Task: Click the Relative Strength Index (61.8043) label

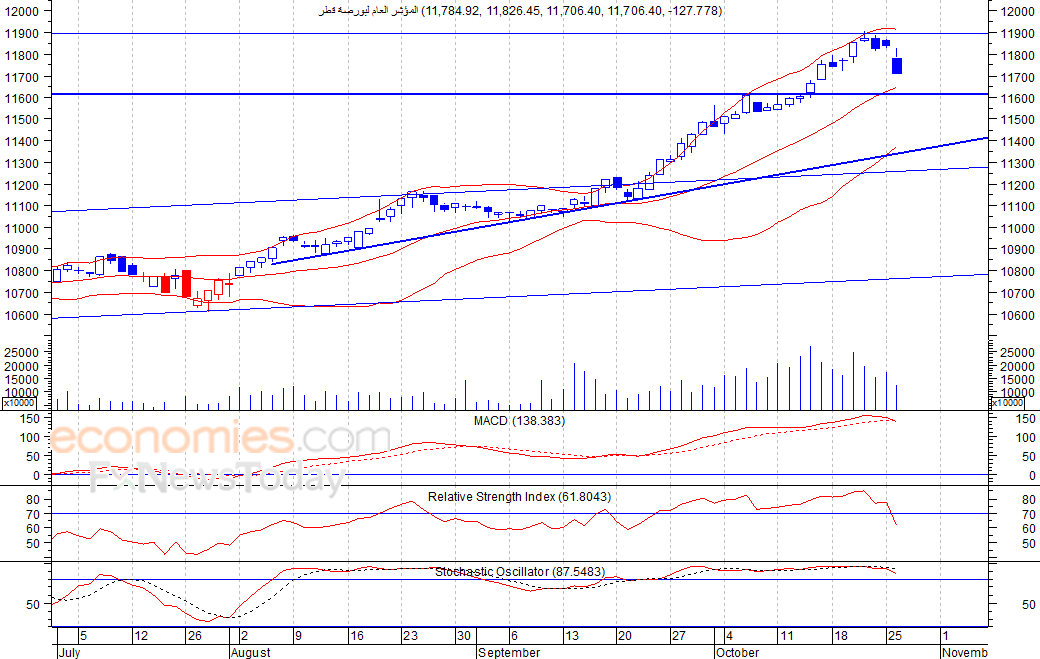Action: [519, 497]
